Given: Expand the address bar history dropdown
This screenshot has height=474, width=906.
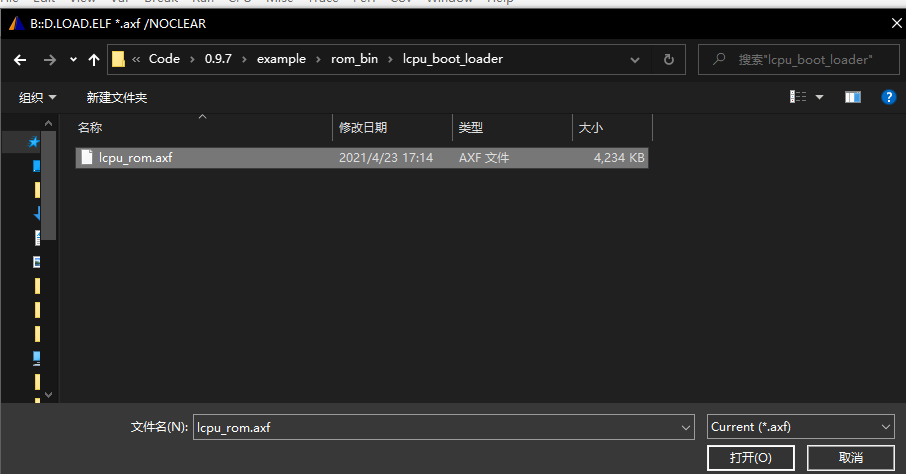Looking at the screenshot, I should point(635,59).
